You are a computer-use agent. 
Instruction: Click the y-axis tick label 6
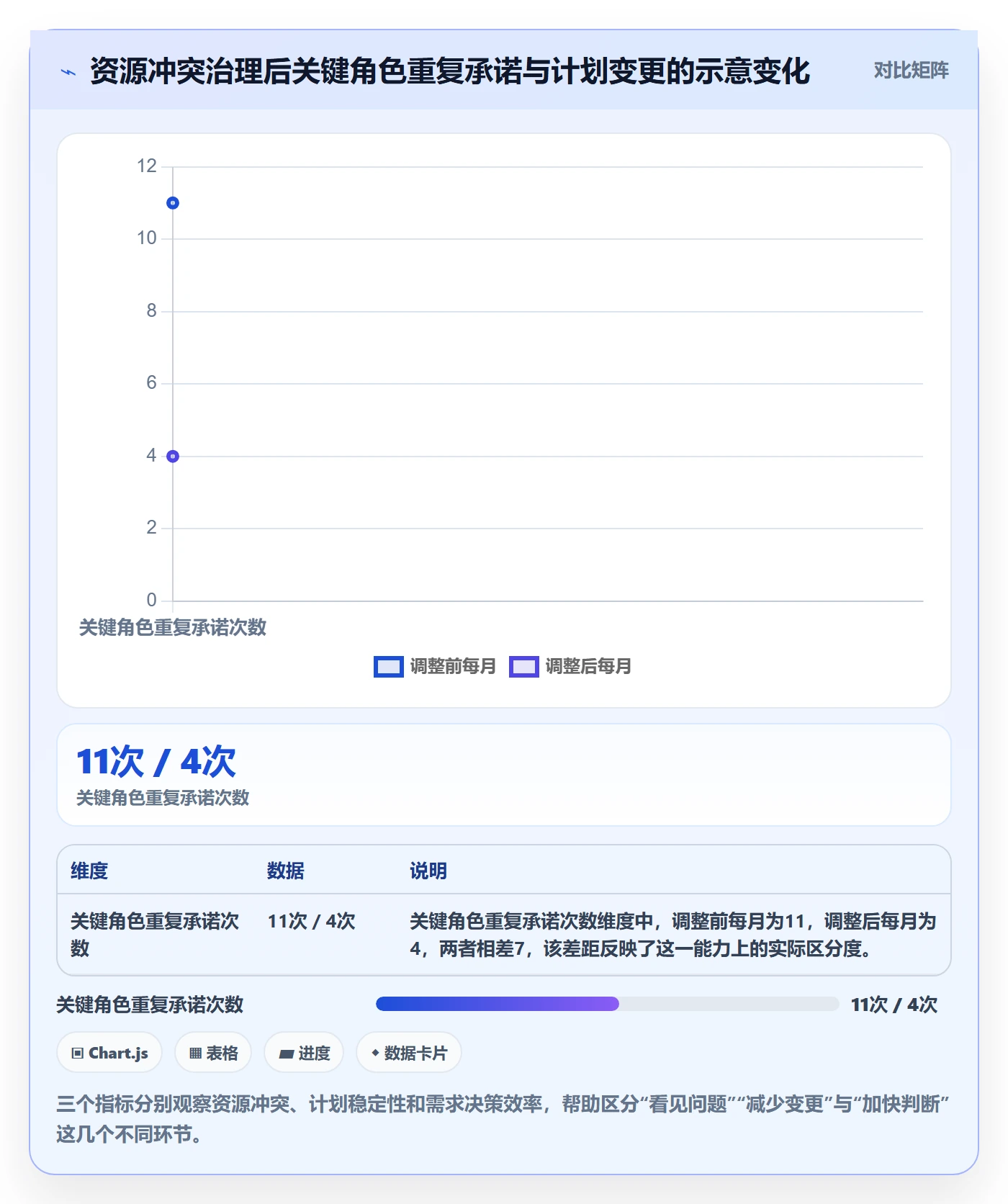(151, 383)
